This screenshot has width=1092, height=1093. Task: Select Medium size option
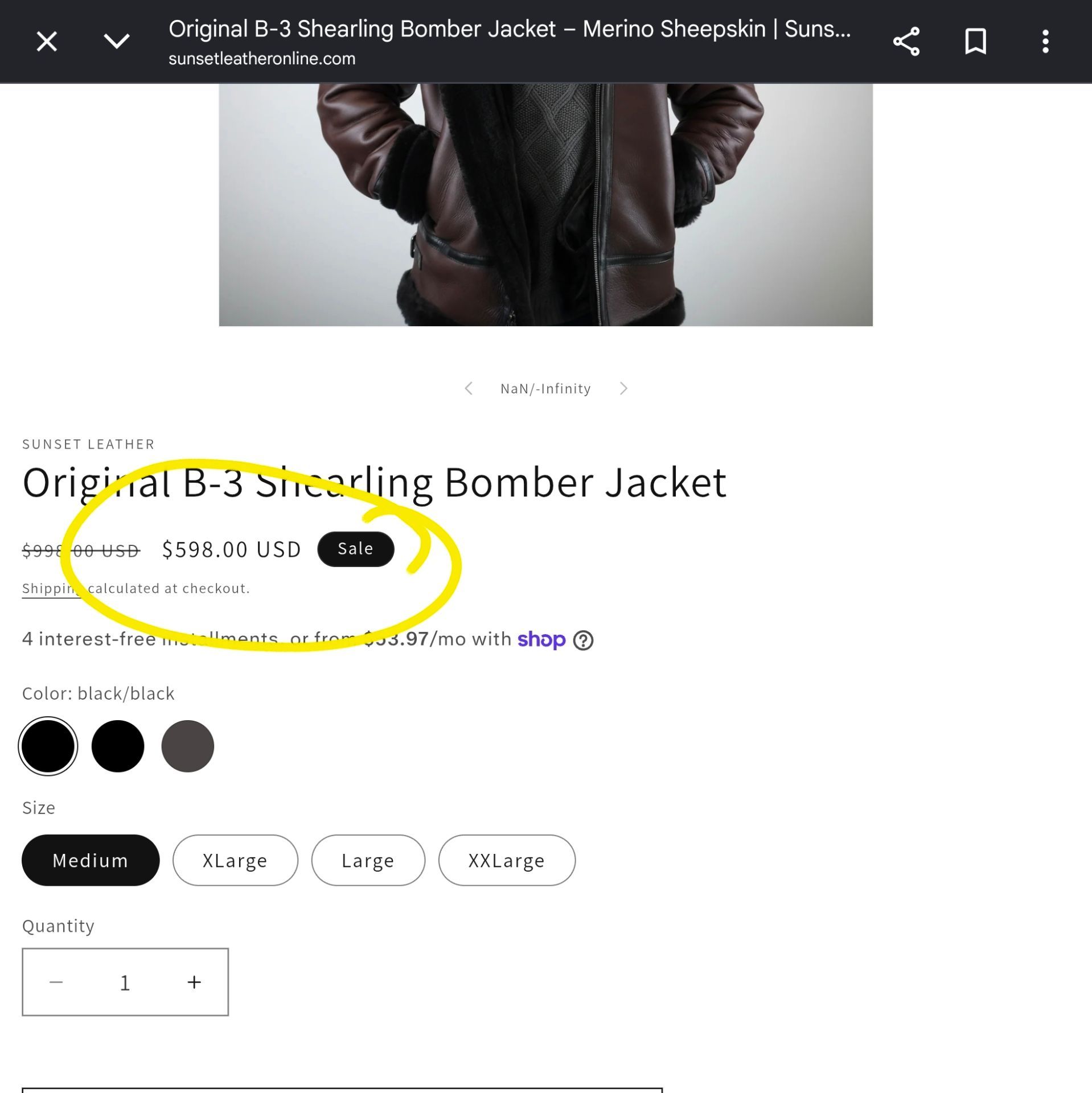click(x=91, y=860)
